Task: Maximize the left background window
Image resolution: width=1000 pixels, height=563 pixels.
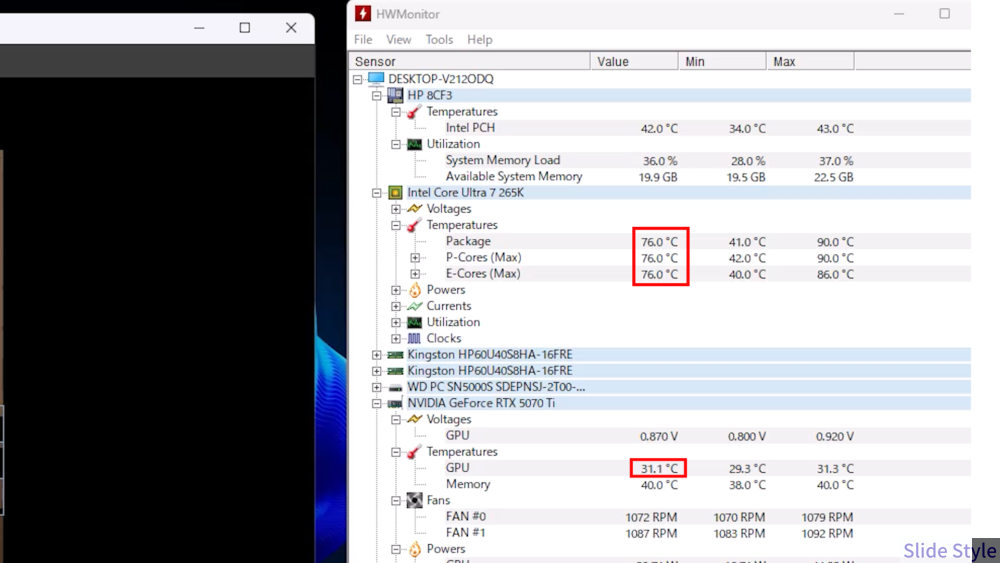Action: pos(245,27)
